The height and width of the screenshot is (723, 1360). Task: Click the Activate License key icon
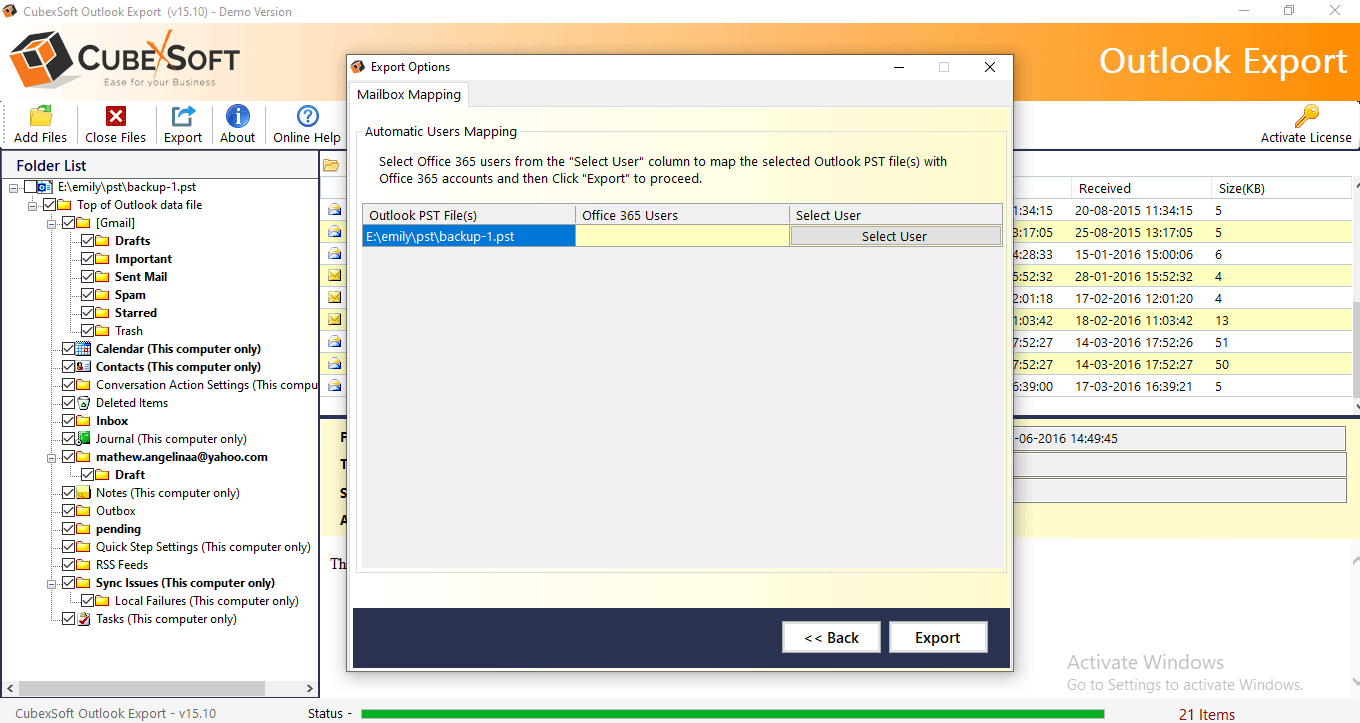point(1305,116)
